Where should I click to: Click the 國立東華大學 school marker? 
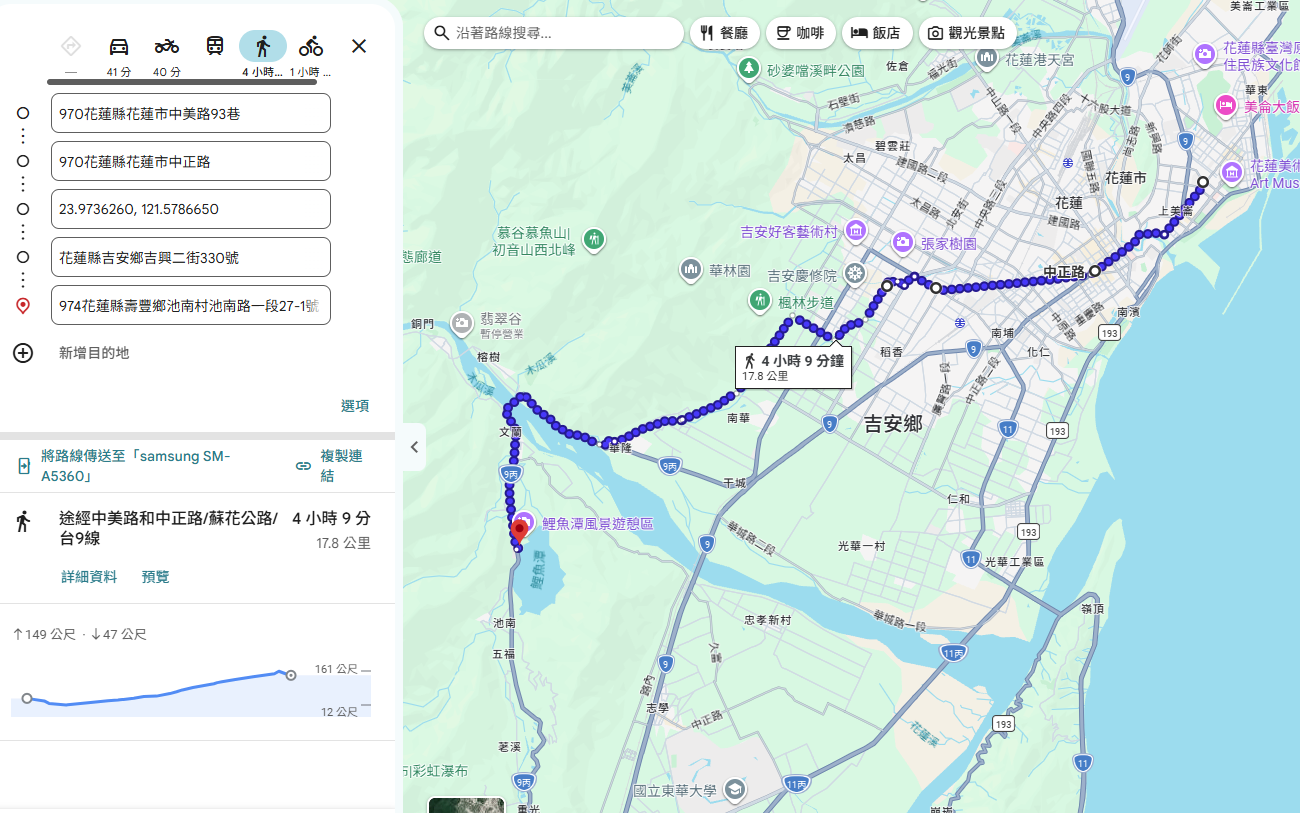click(736, 789)
